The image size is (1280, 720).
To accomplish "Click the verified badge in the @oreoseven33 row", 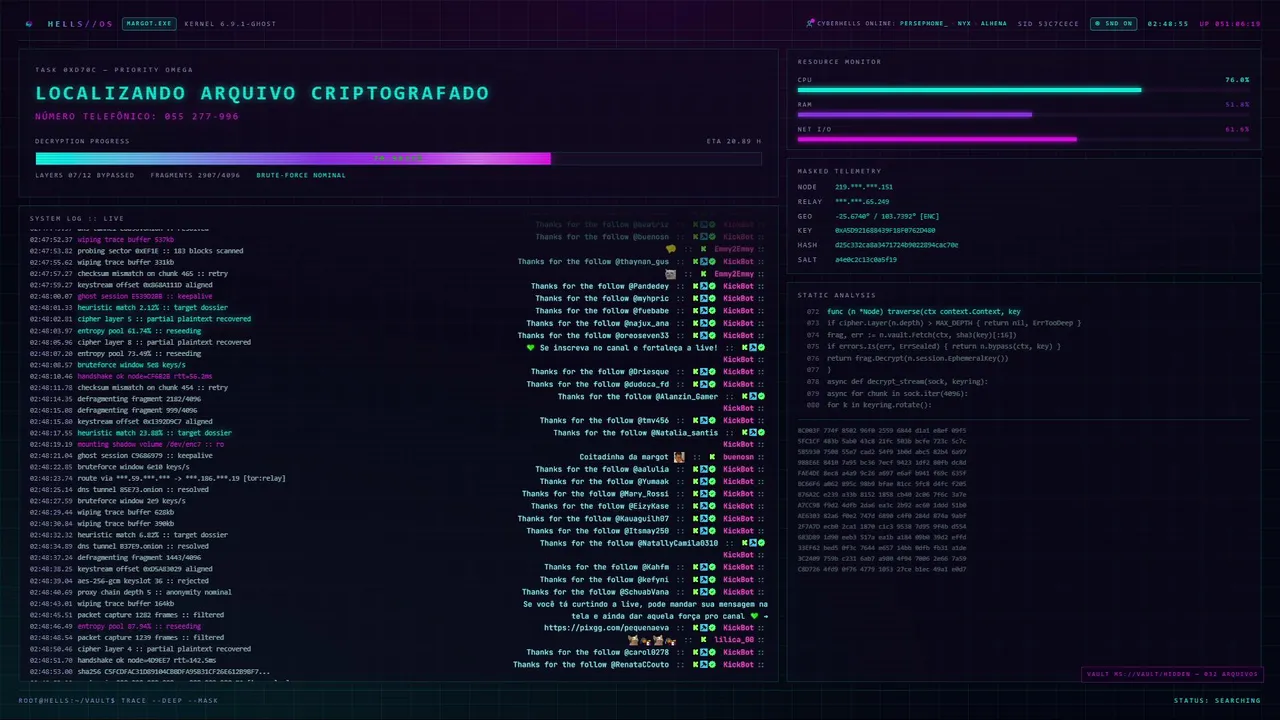I will [x=712, y=336].
